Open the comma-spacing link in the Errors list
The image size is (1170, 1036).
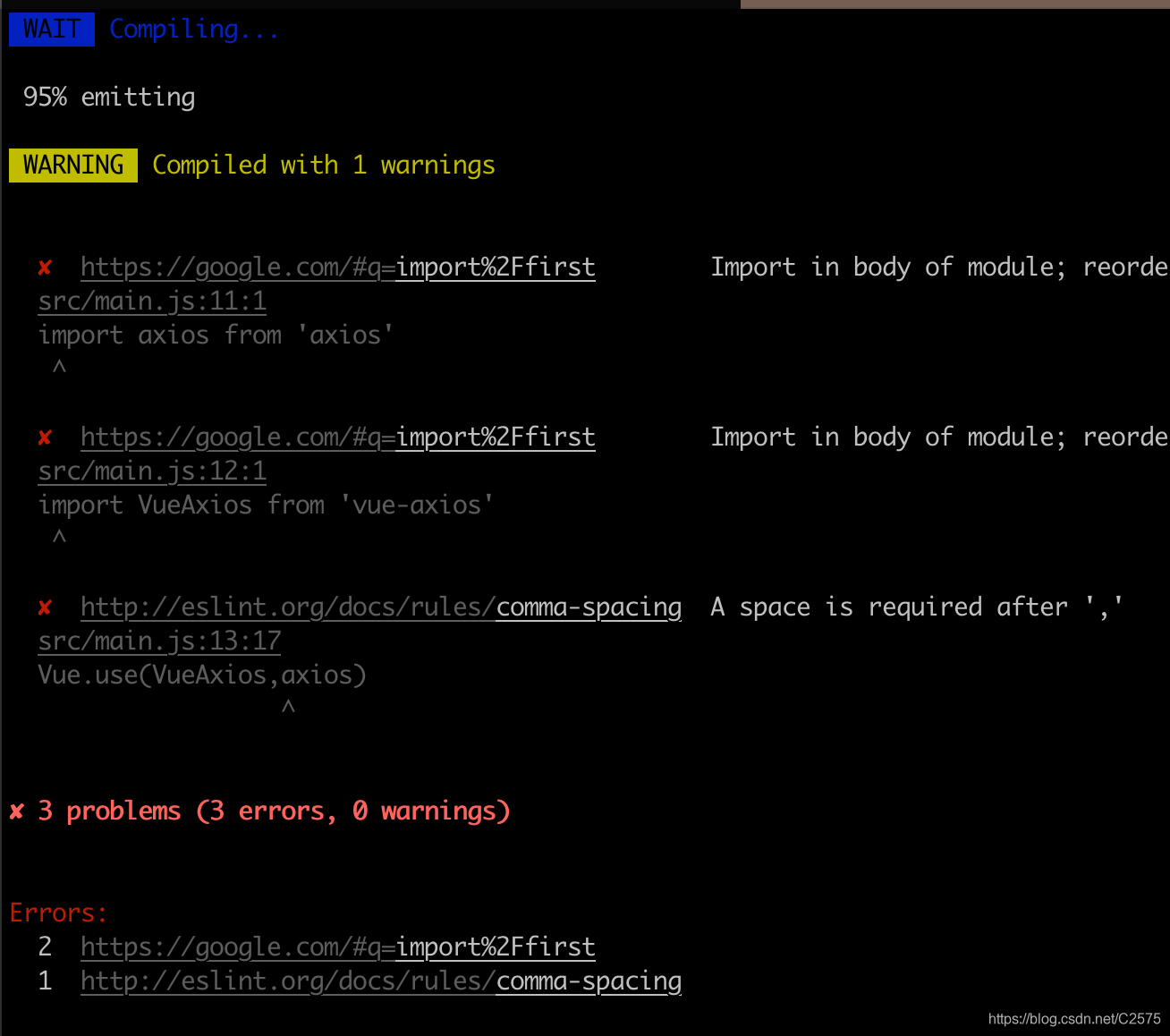[x=380, y=981]
